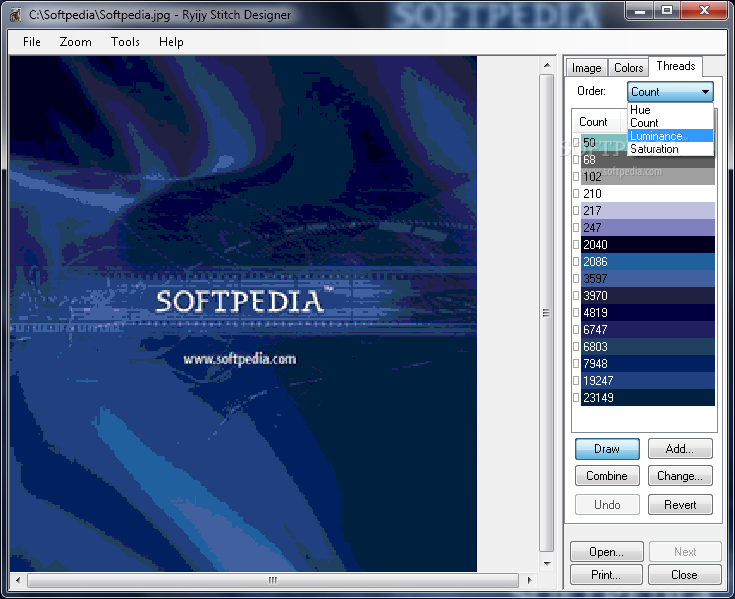Tick the checkbox for thread count 102
Image resolution: width=735 pixels, height=599 pixels.
[576, 177]
